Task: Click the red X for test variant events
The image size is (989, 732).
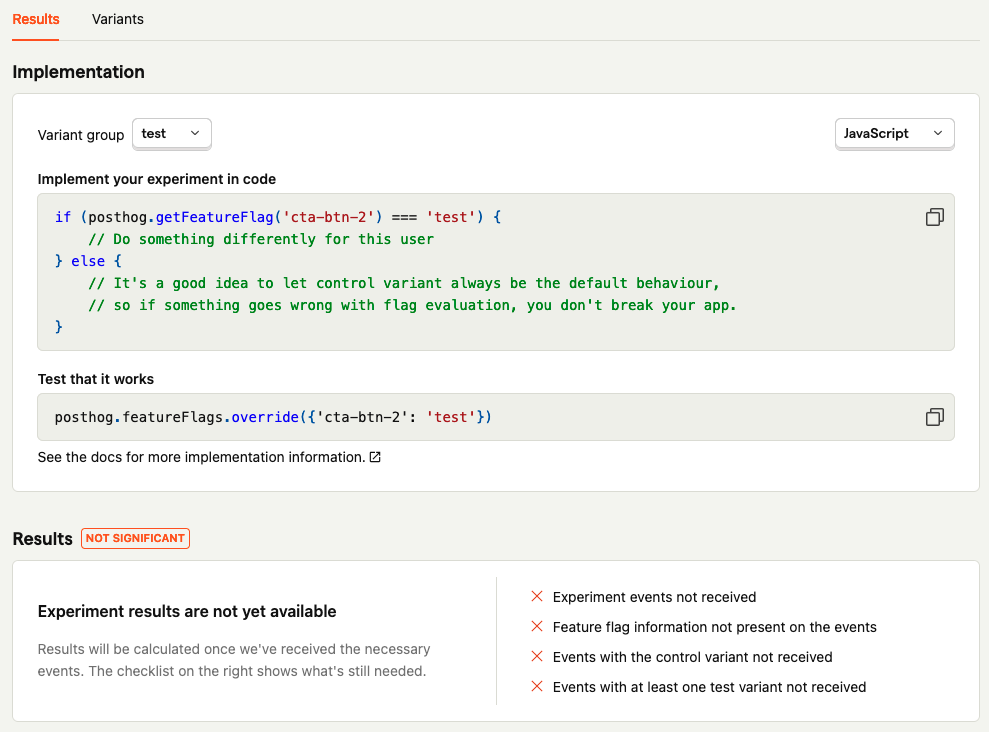Action: point(538,687)
